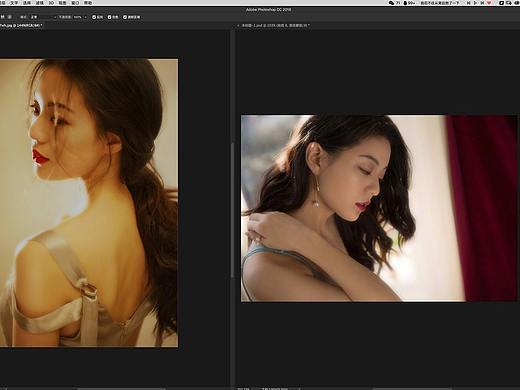This screenshot has height=390, width=520.
Task: Click the song title text in menu bar
Action: [439, 3]
